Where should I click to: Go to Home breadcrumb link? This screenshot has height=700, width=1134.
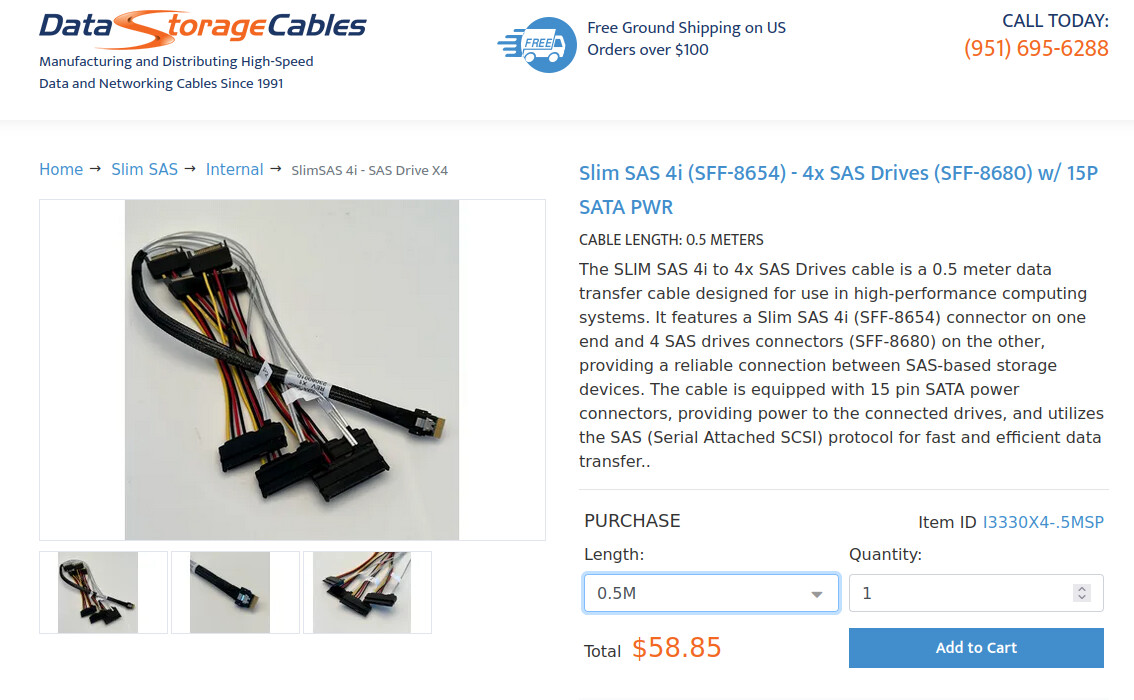(61, 169)
